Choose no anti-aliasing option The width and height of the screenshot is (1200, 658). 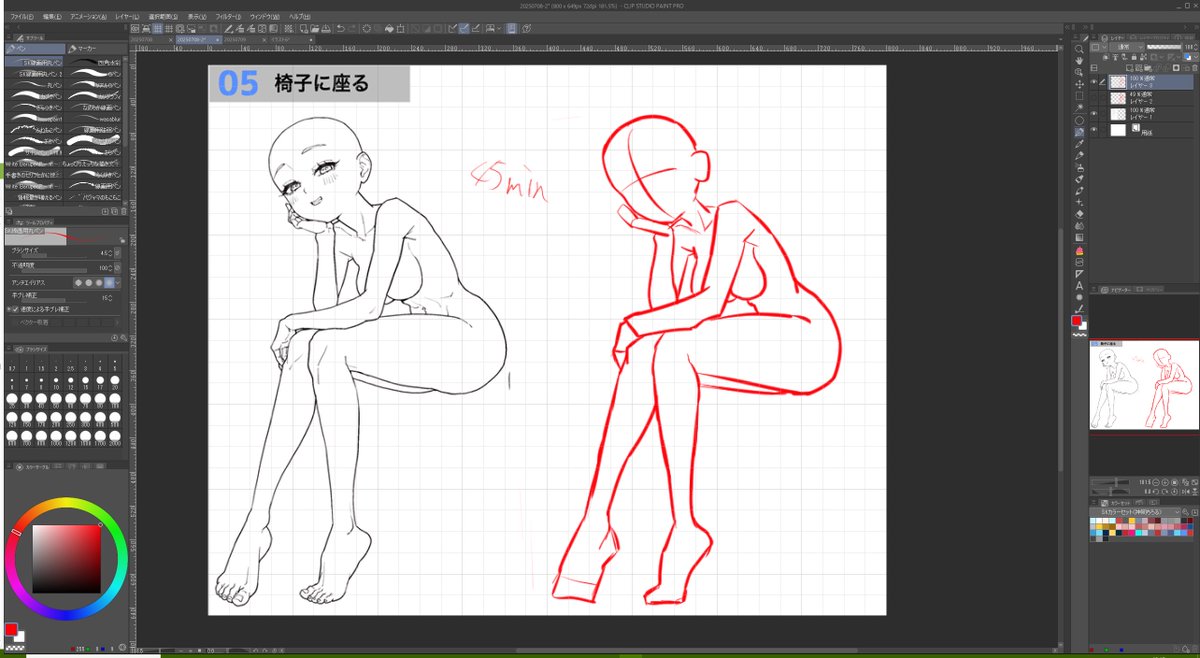[x=80, y=283]
